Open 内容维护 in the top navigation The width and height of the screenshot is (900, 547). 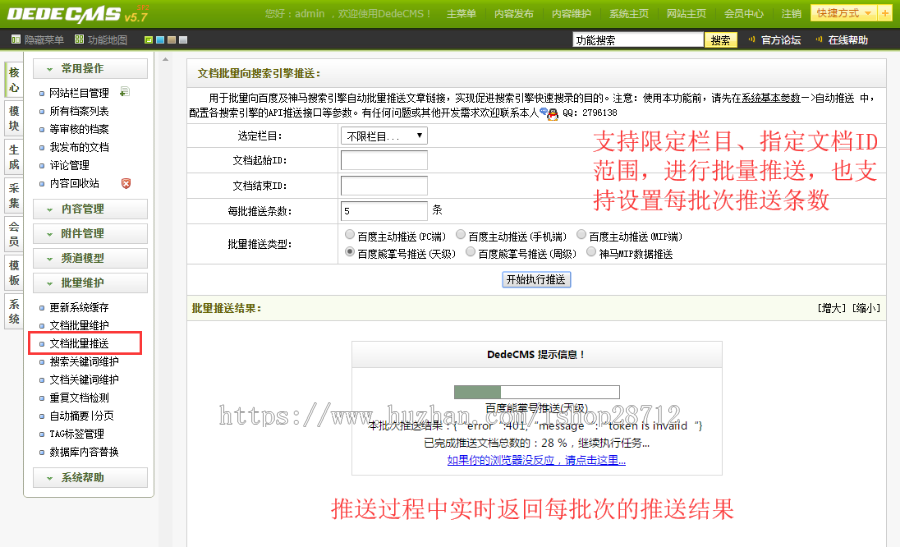pos(571,14)
